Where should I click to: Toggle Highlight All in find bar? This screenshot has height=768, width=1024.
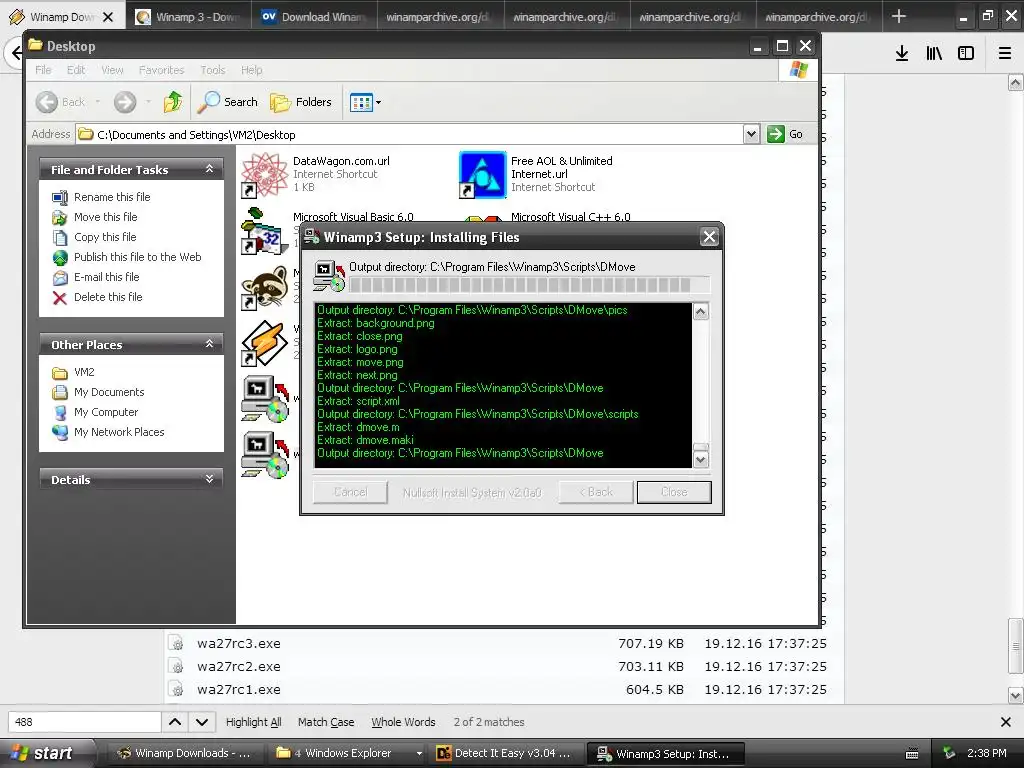tap(253, 722)
